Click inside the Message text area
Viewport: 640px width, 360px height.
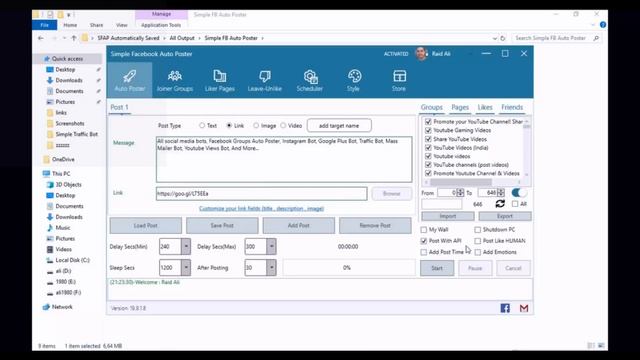(x=284, y=159)
